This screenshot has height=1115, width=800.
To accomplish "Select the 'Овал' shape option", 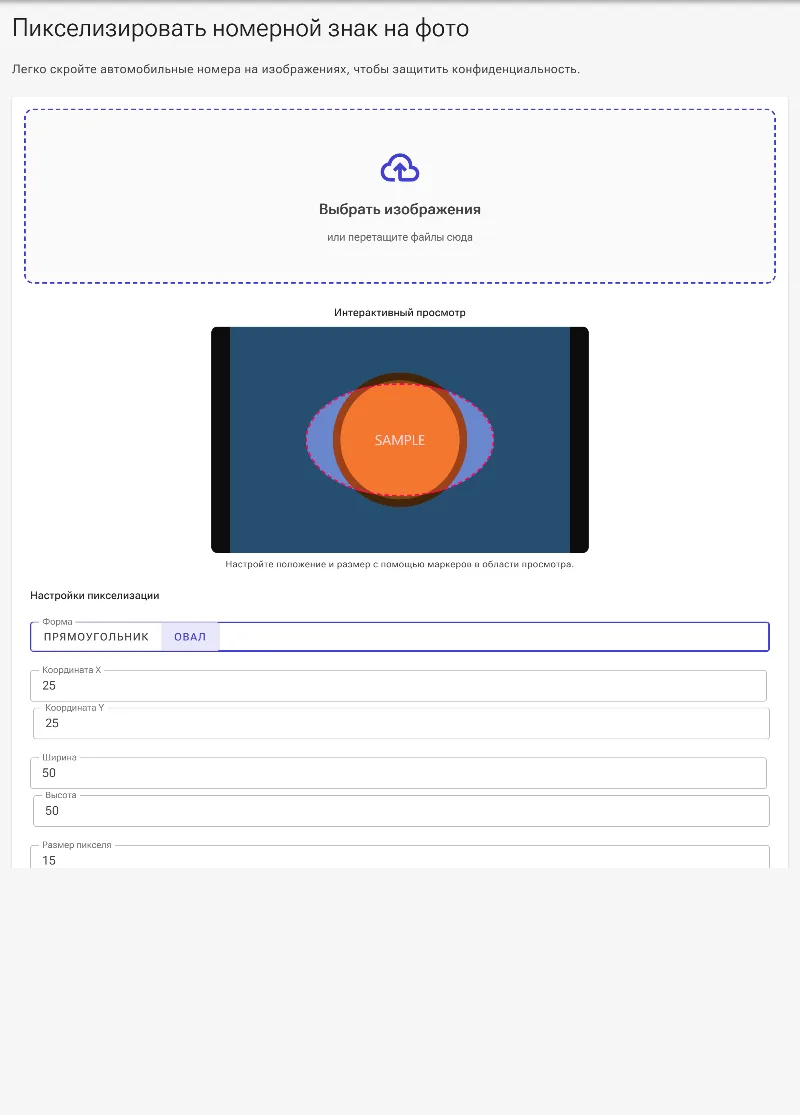I will coord(190,636).
